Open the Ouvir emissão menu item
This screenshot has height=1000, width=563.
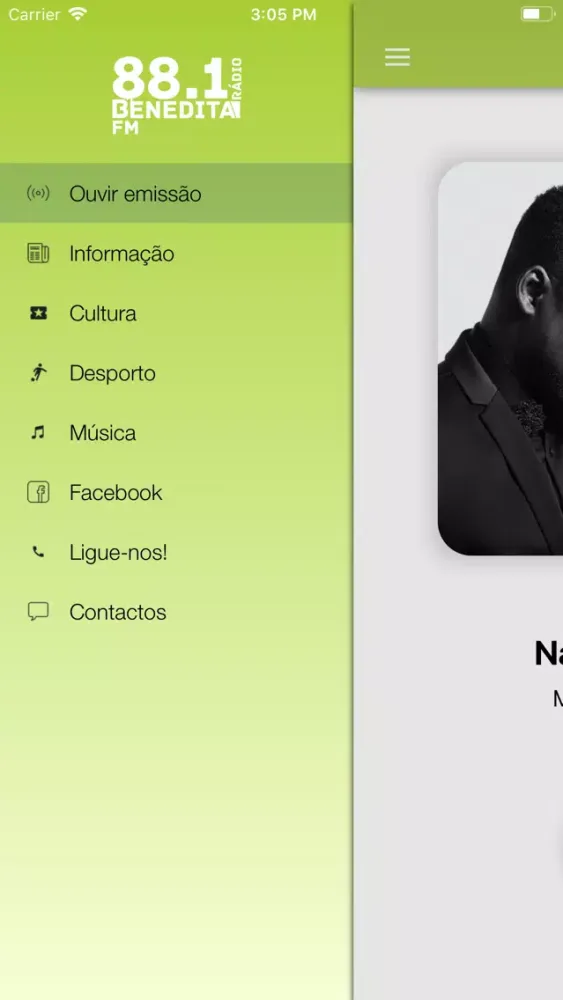(x=176, y=193)
